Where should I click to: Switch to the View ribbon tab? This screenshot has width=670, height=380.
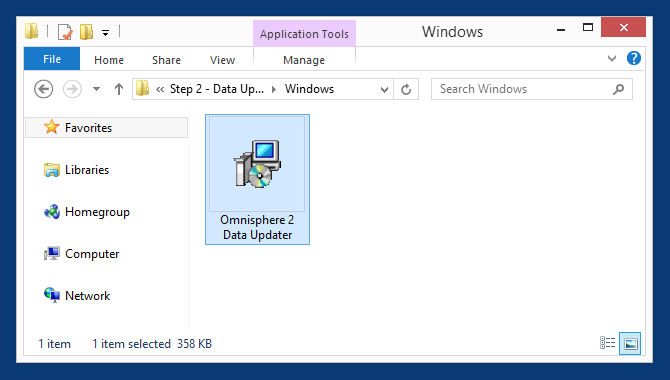tap(222, 60)
